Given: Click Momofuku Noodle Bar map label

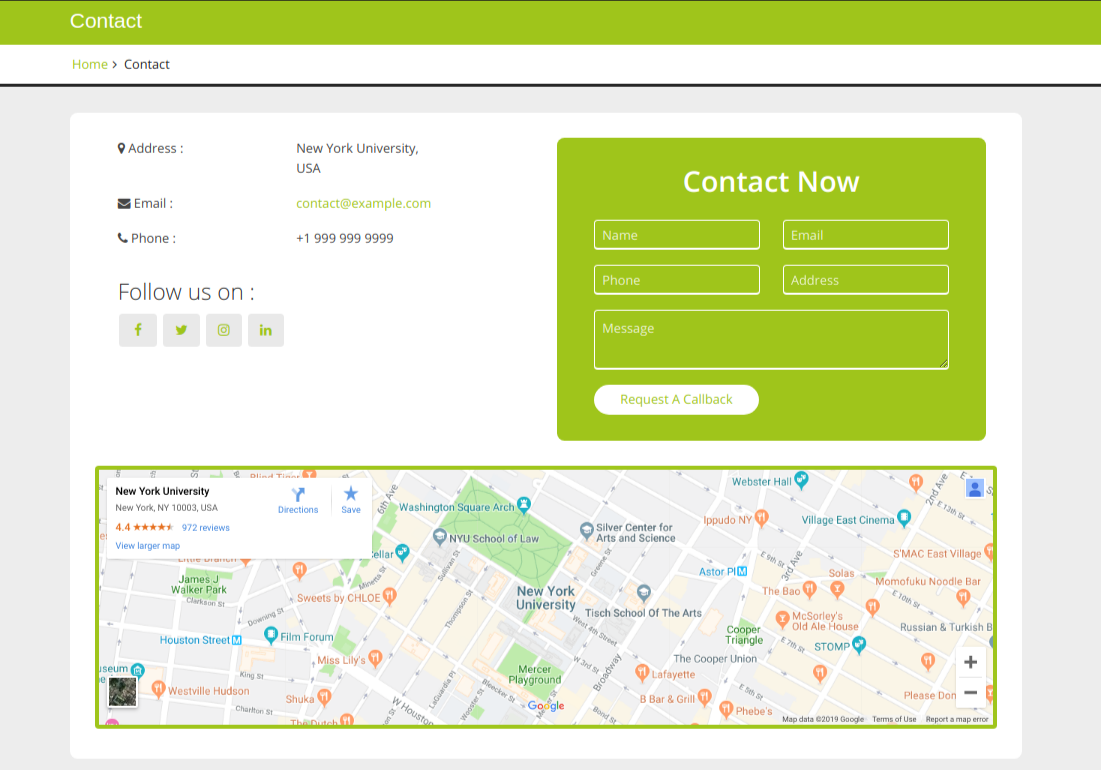Looking at the screenshot, I should (x=928, y=581).
